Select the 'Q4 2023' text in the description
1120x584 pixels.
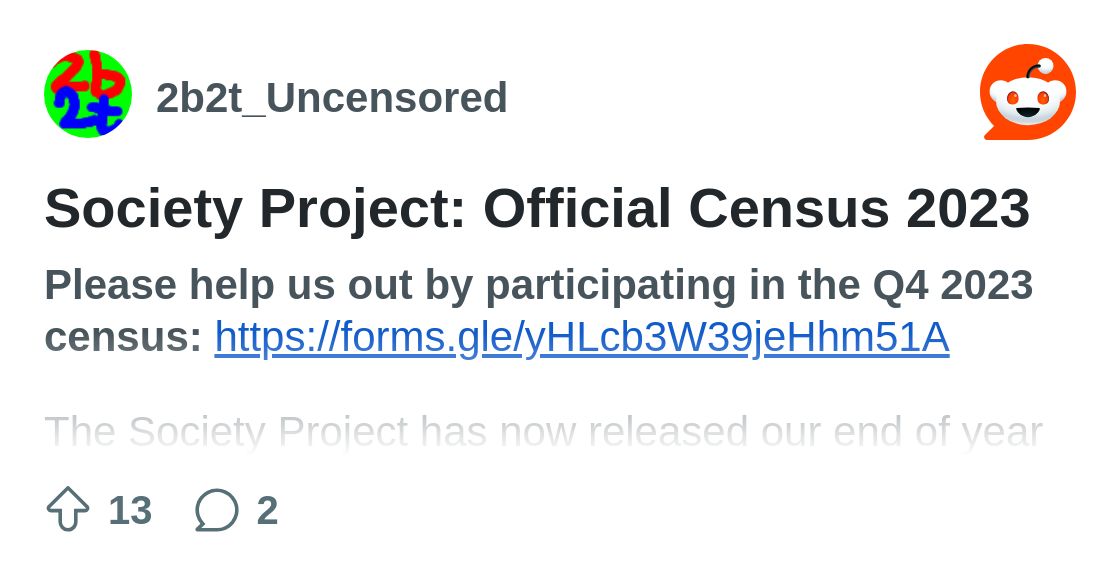pyautogui.click(x=953, y=286)
